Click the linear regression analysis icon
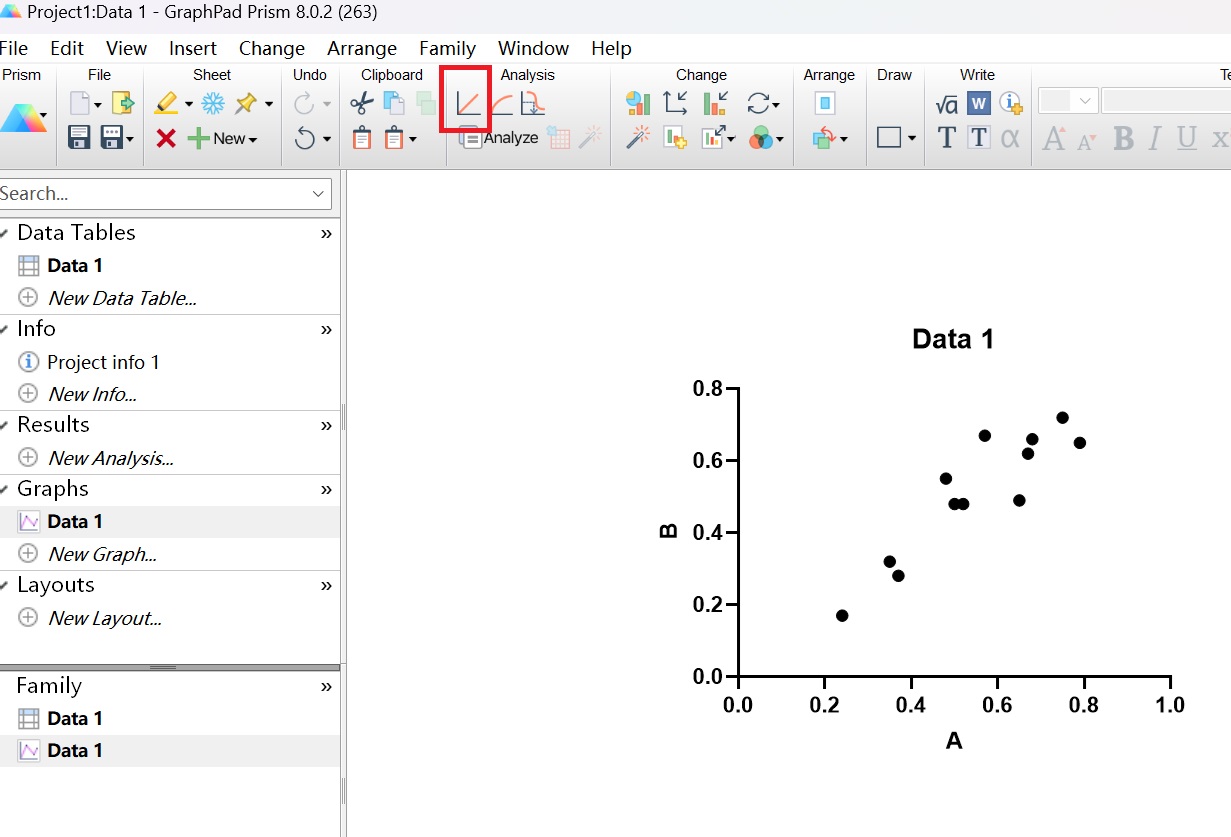 [x=467, y=103]
